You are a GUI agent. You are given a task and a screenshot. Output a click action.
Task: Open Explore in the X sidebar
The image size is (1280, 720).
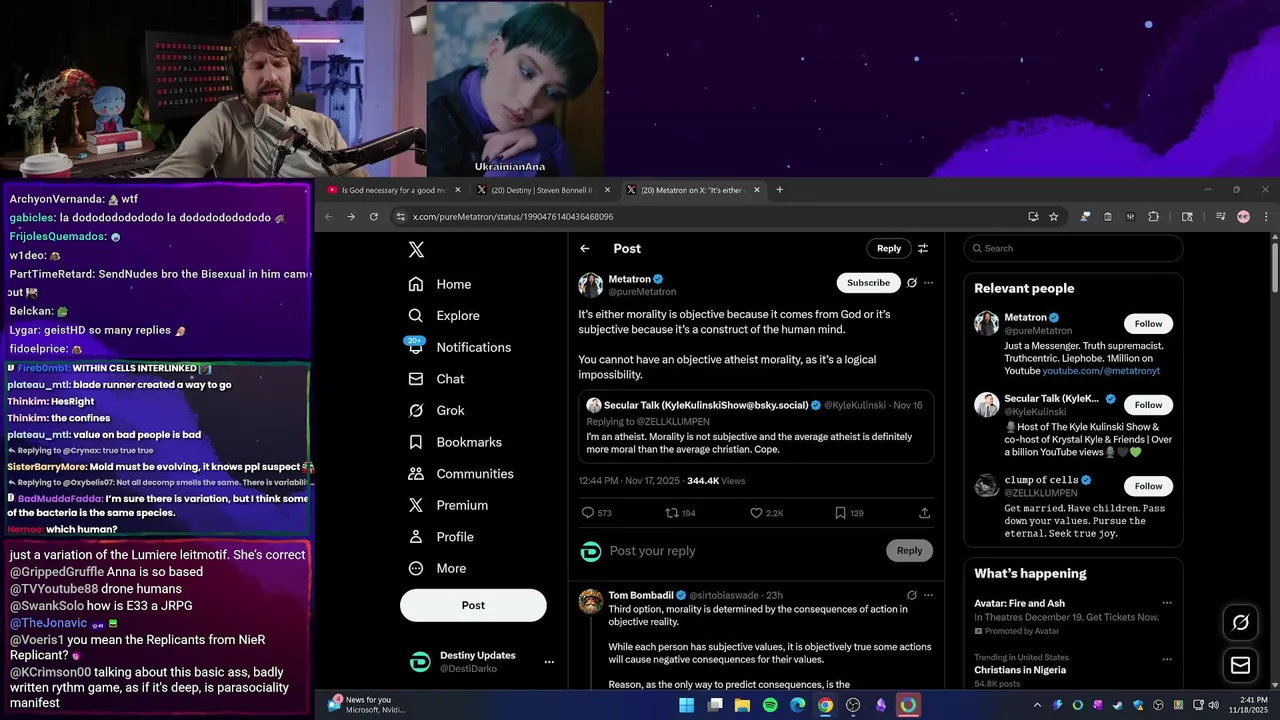[x=444, y=315]
